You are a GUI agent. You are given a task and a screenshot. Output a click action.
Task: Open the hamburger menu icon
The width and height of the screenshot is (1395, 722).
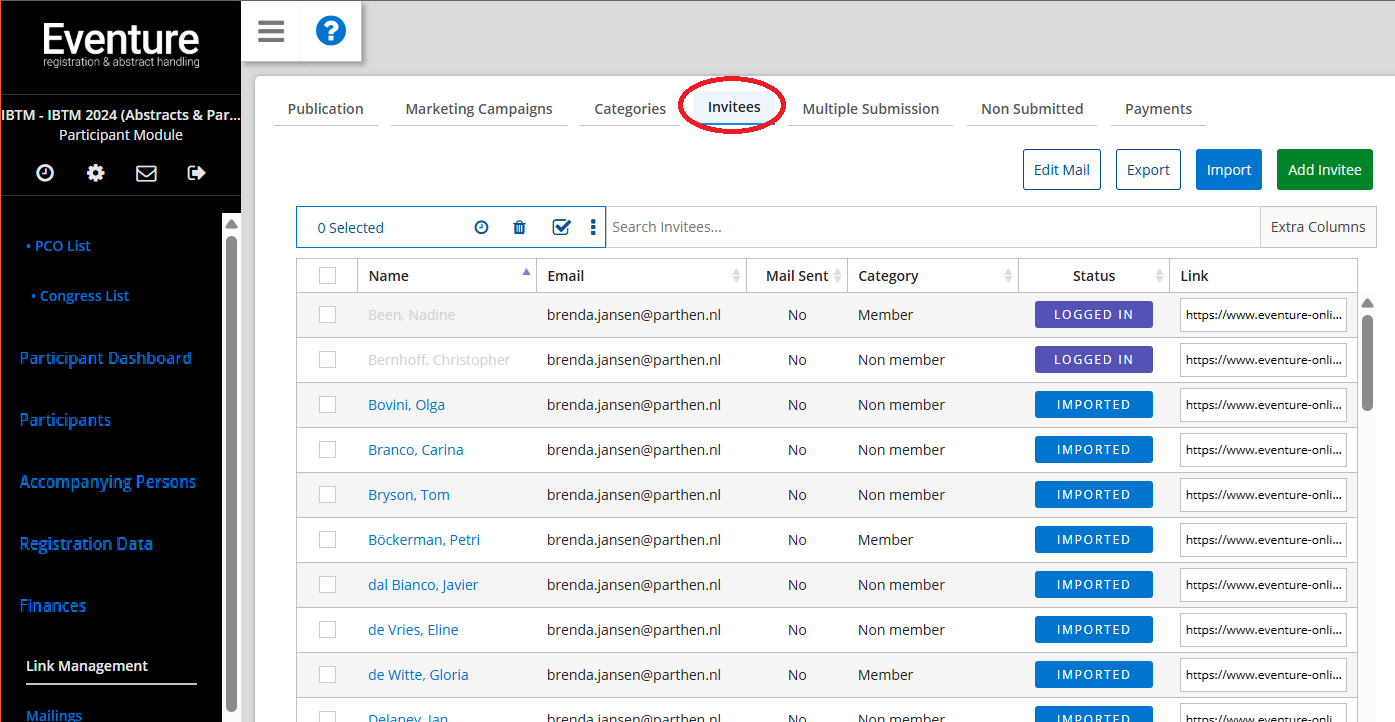point(271,31)
